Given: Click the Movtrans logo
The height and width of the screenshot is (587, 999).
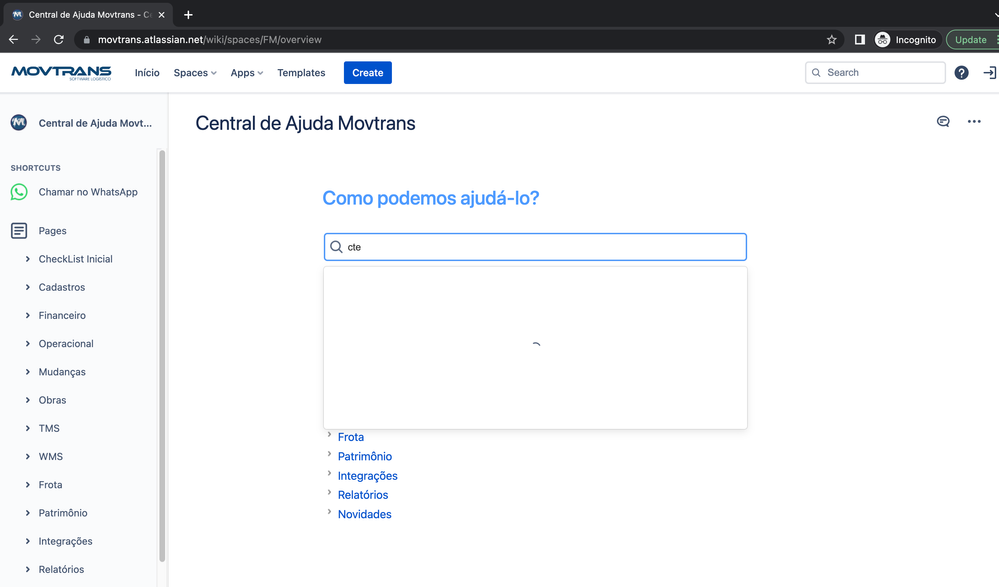Looking at the screenshot, I should click(x=61, y=73).
